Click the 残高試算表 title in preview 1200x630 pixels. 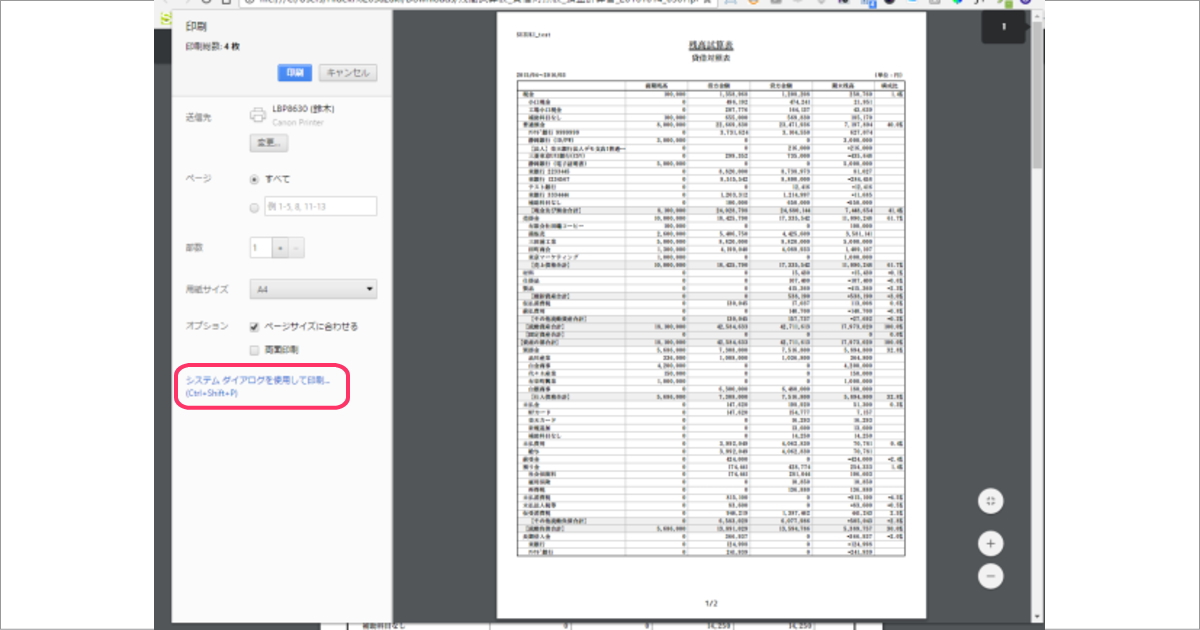(711, 46)
